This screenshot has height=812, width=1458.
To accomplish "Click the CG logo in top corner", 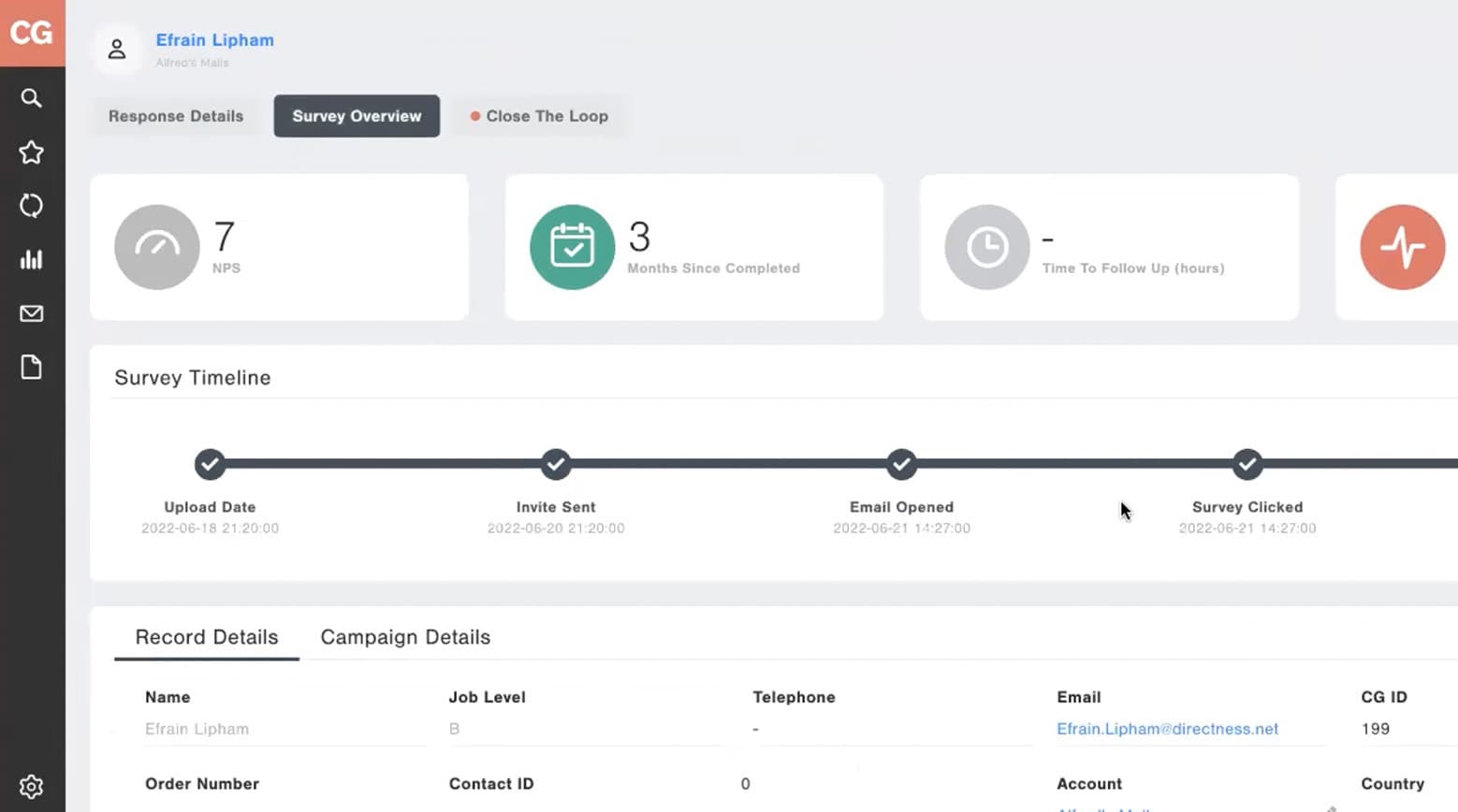I will pyautogui.click(x=32, y=33).
